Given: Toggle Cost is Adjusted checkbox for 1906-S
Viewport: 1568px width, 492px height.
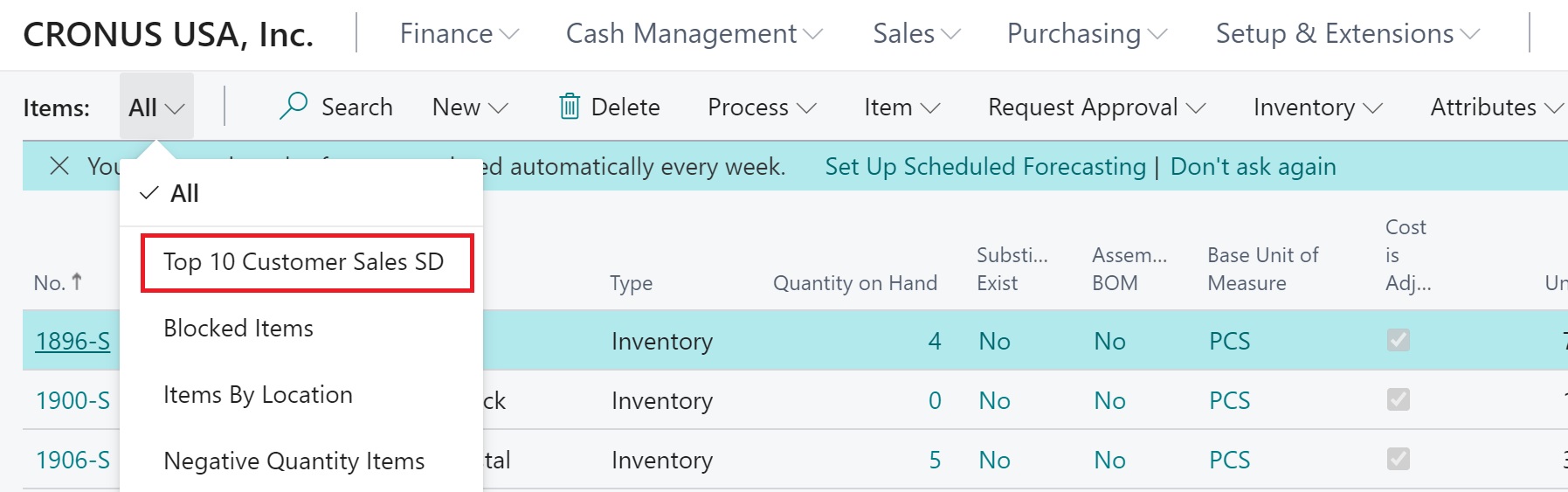Looking at the screenshot, I should click(x=1398, y=459).
